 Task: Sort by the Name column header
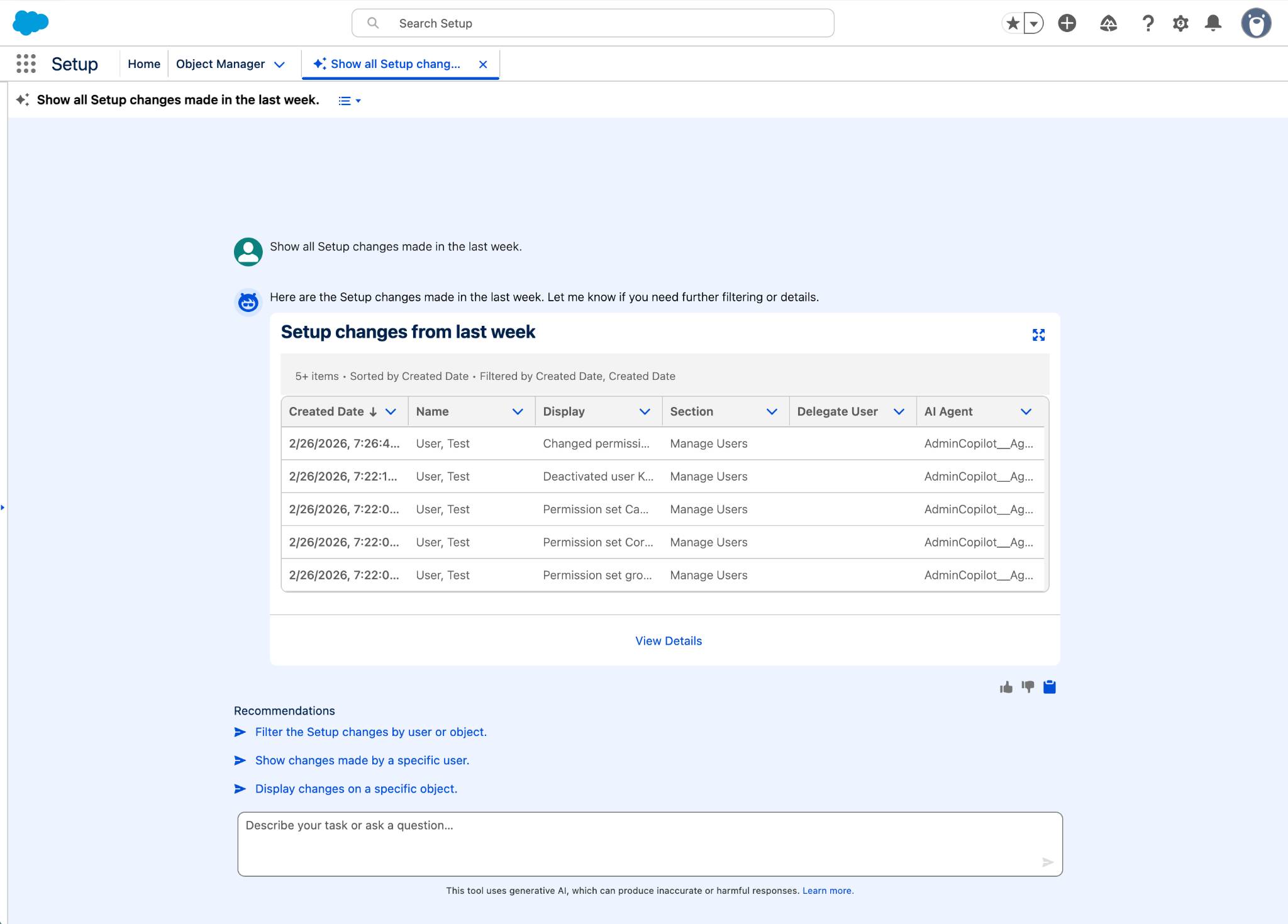pyautogui.click(x=433, y=411)
